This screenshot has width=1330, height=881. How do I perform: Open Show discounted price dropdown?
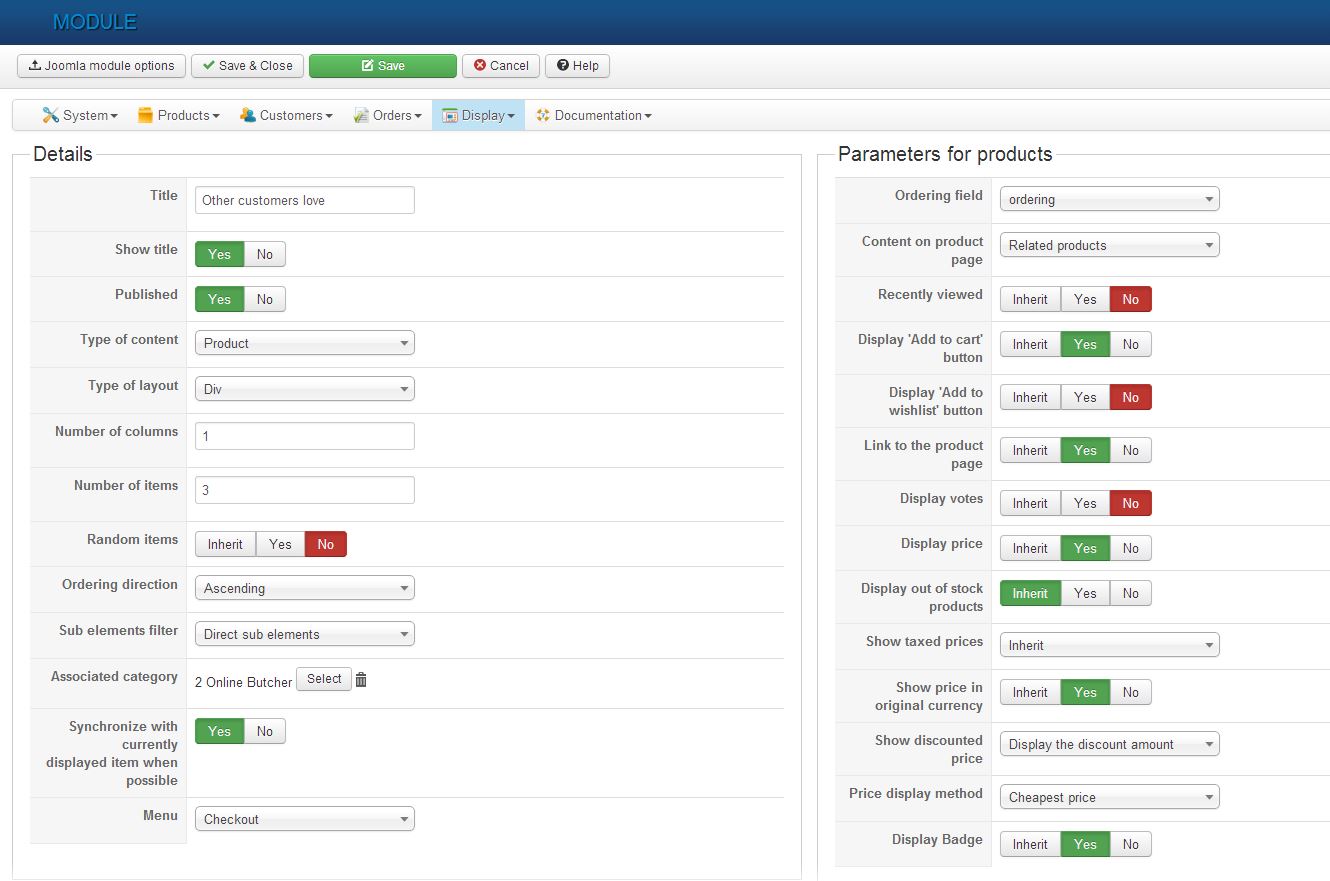[1110, 744]
